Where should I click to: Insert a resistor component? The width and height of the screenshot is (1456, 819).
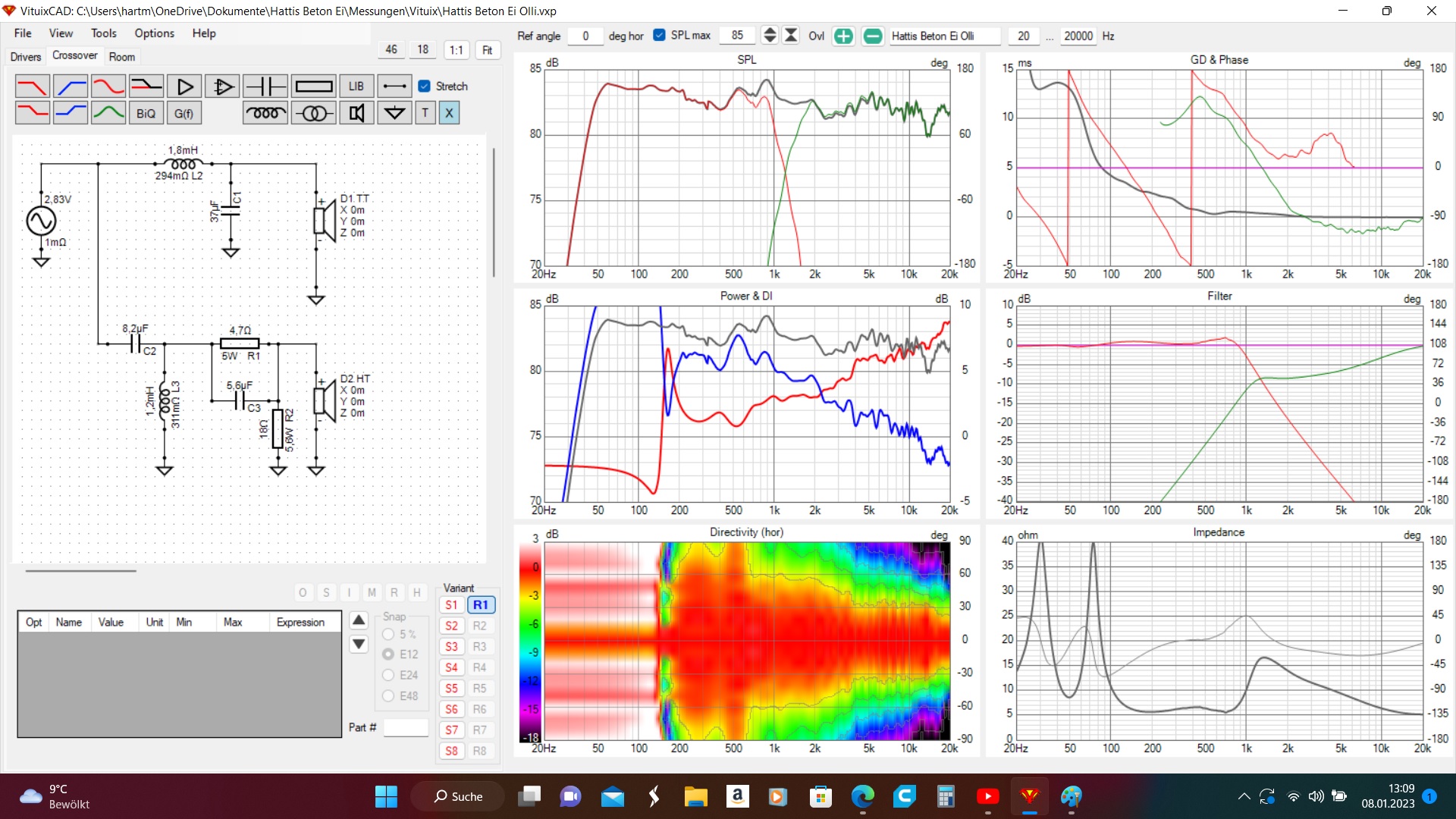[314, 86]
